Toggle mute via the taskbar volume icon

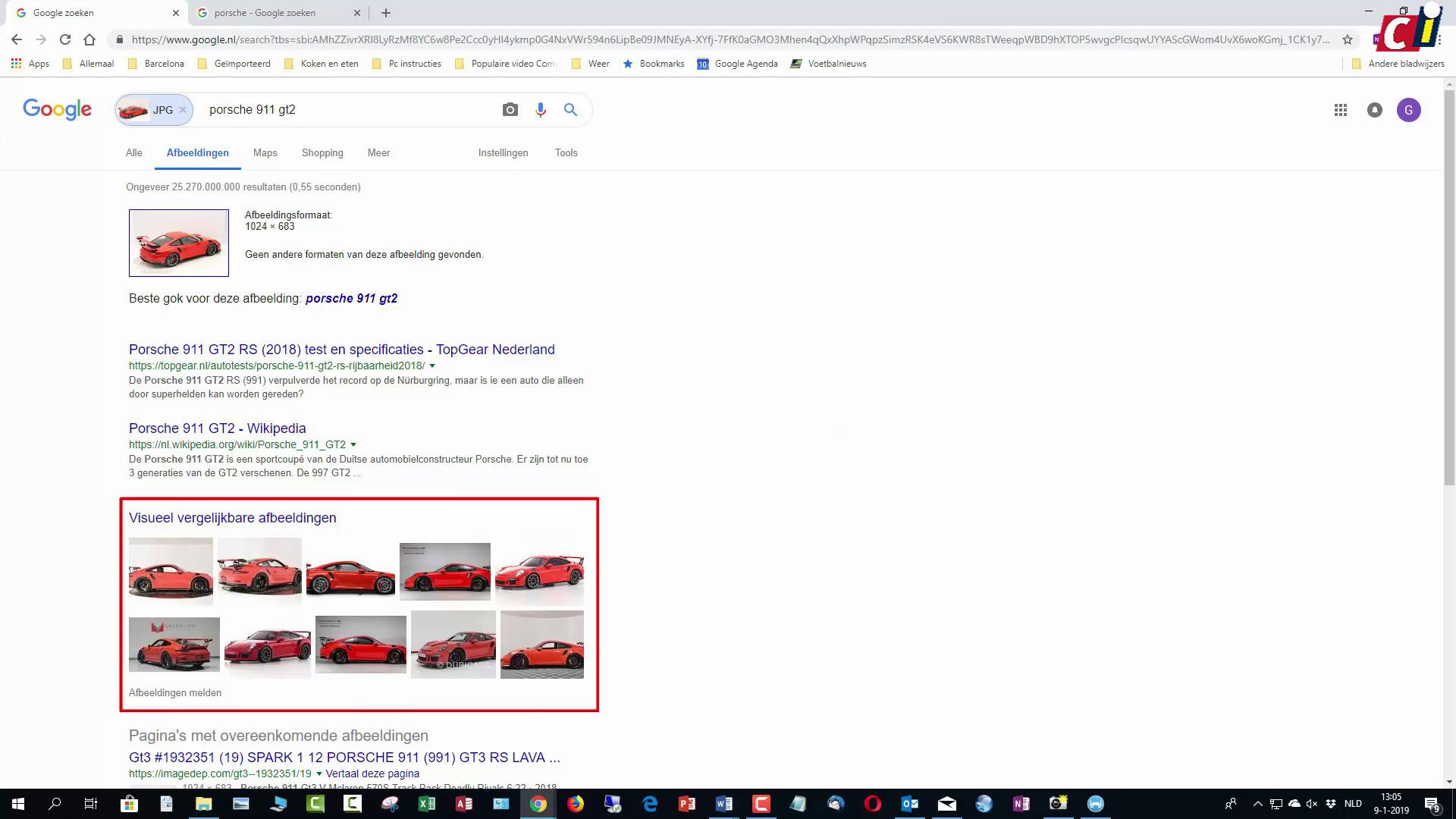click(1311, 803)
